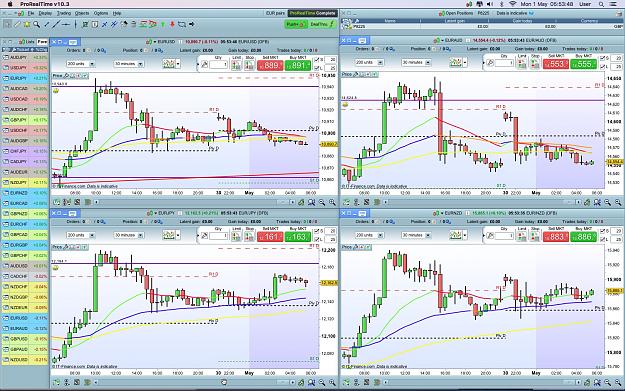Click the red down arrow tool

(172, 24)
